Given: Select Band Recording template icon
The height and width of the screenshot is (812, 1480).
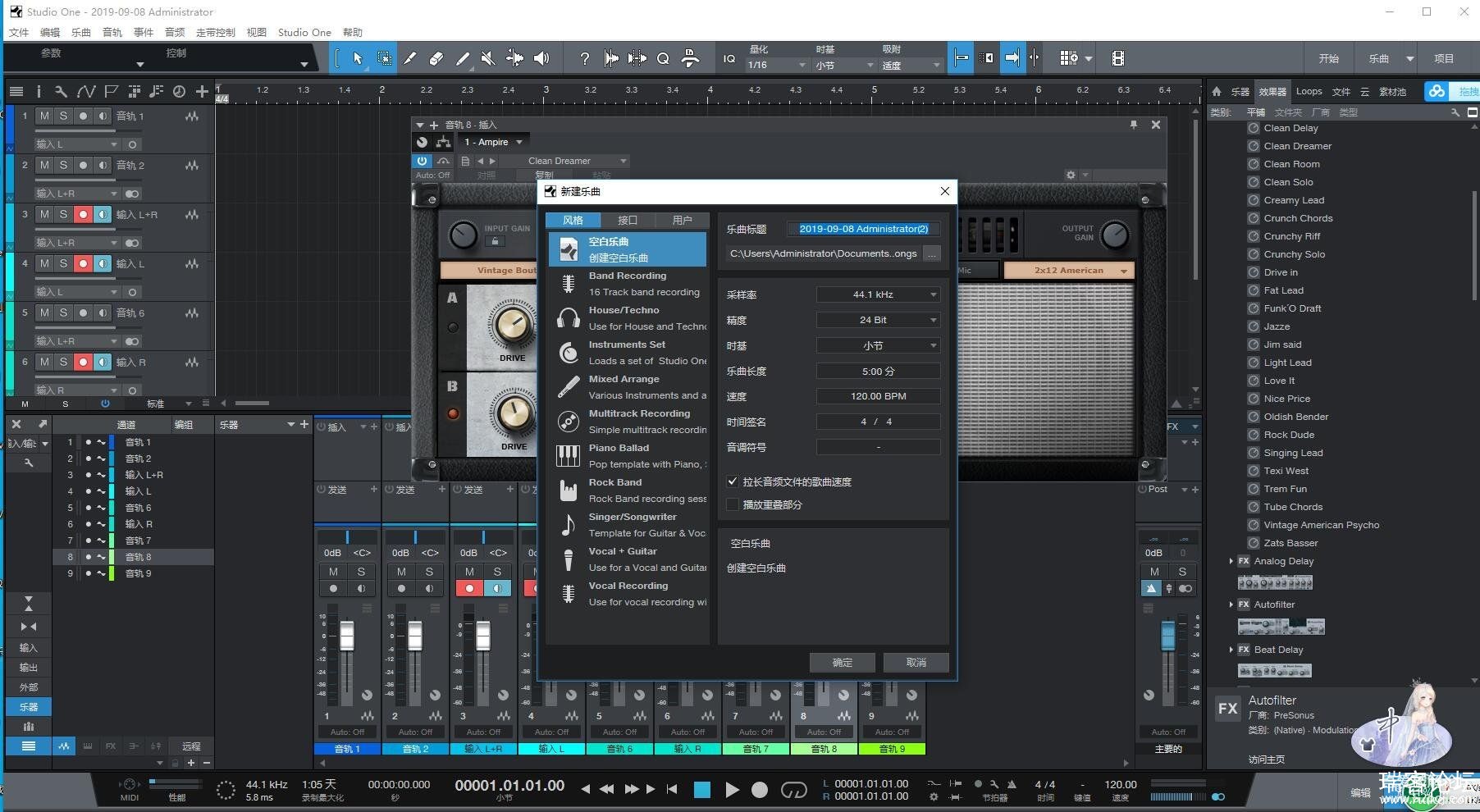Looking at the screenshot, I should click(x=568, y=284).
